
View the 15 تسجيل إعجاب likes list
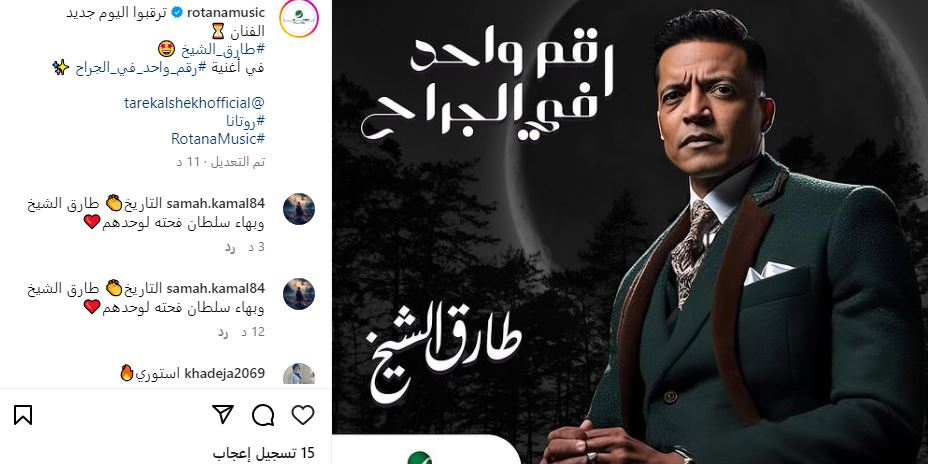pyautogui.click(x=263, y=454)
